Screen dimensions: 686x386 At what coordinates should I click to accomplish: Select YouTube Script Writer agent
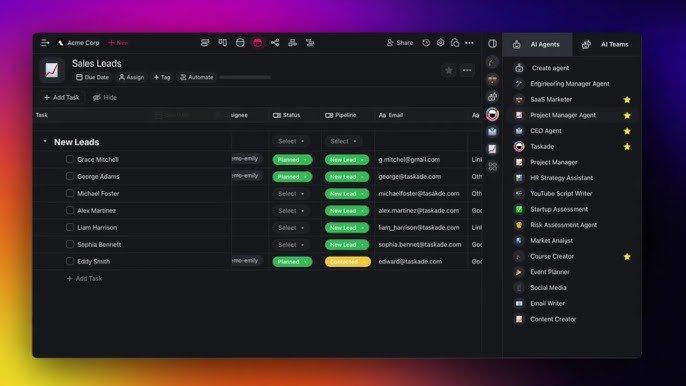tap(561, 194)
